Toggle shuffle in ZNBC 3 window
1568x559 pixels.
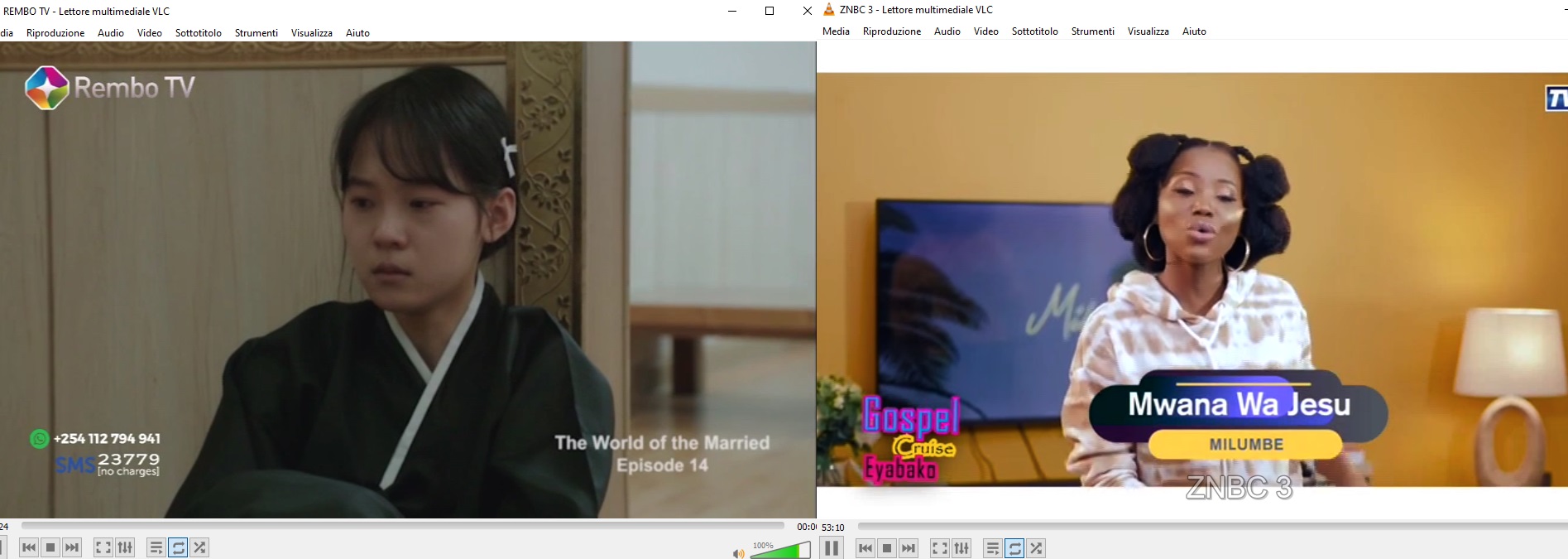[x=1036, y=548]
